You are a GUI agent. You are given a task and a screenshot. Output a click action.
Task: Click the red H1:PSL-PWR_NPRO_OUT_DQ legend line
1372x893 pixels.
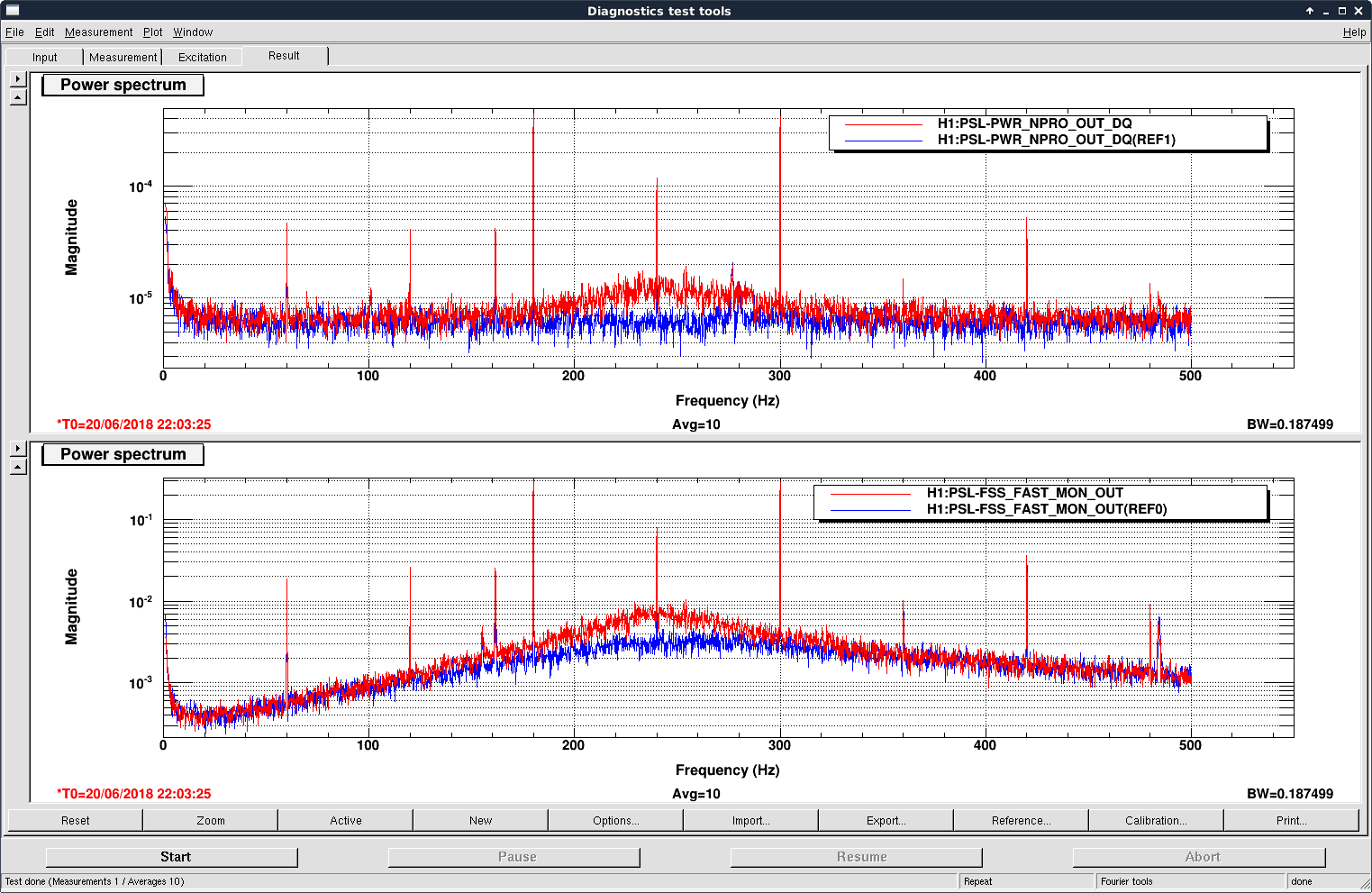click(884, 124)
